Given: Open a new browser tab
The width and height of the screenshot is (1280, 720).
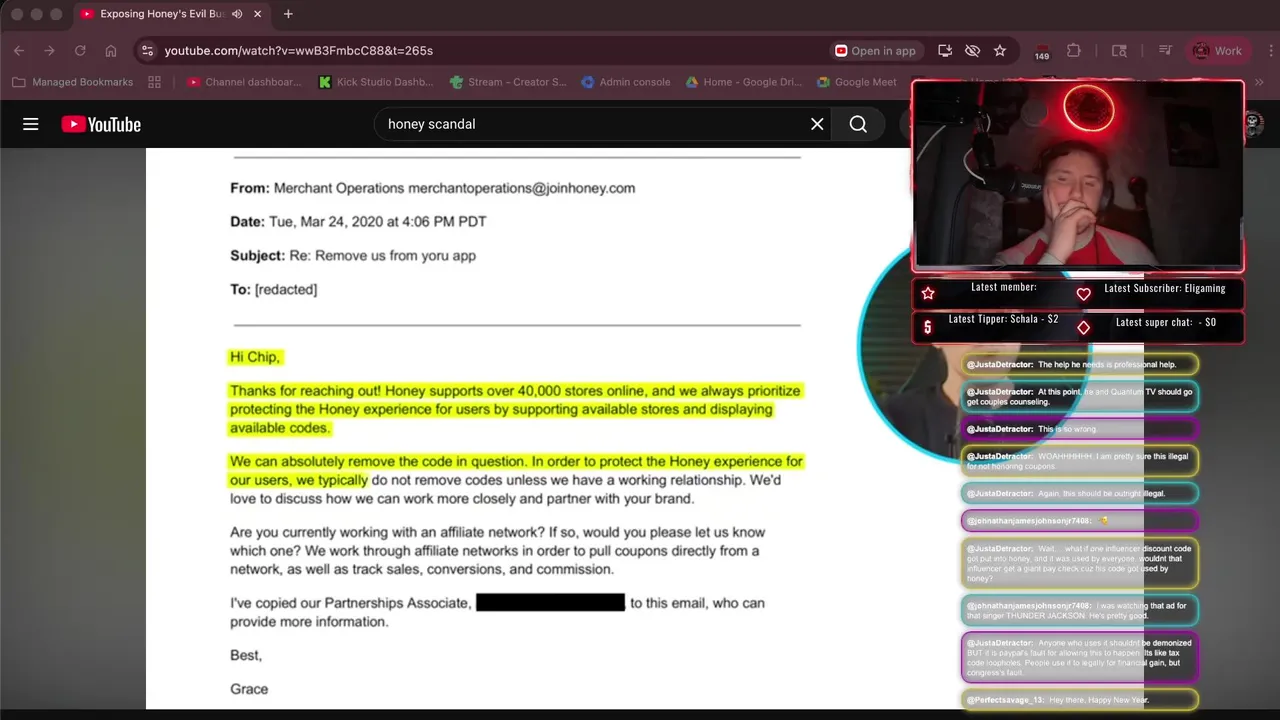Looking at the screenshot, I should (x=288, y=14).
